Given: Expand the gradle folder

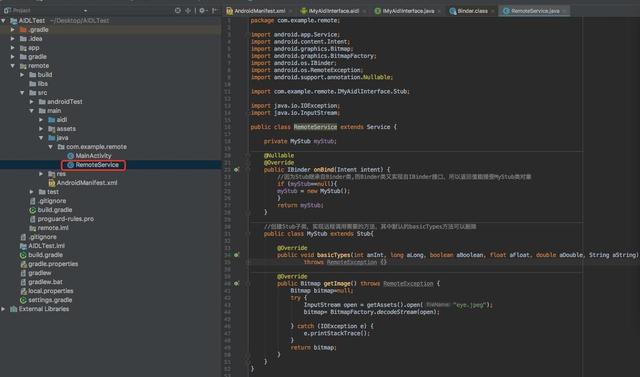Looking at the screenshot, I should pos(13,57).
